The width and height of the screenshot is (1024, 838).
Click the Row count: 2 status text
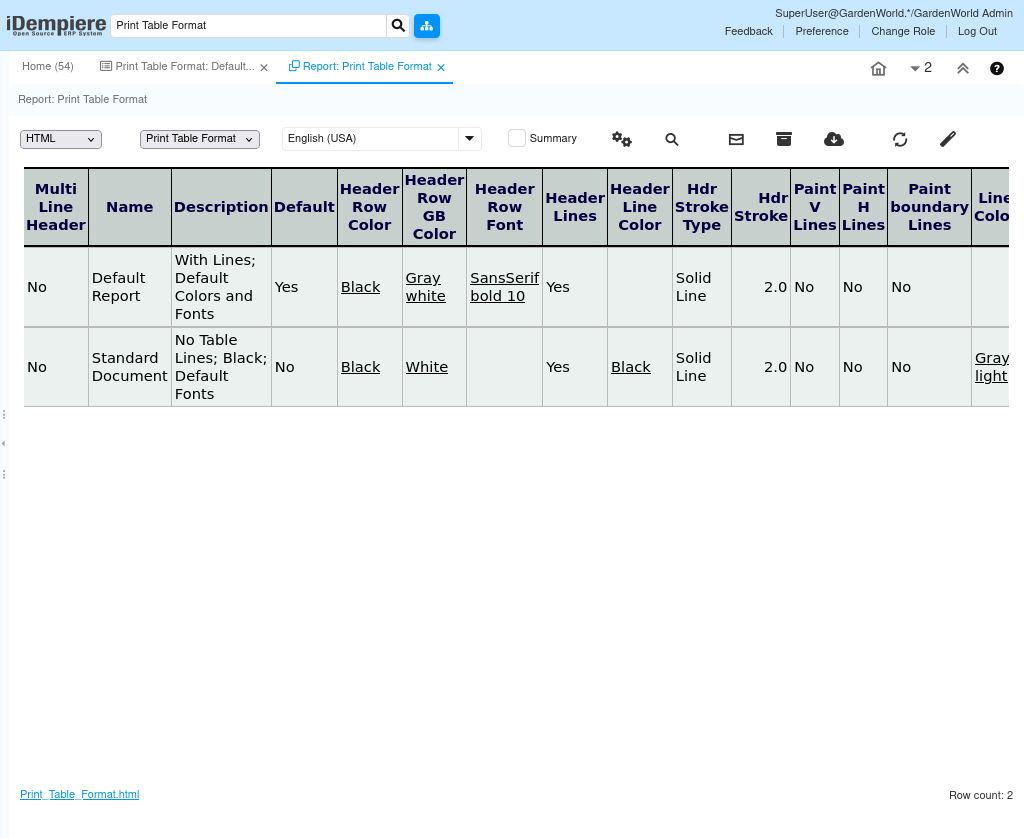pos(980,795)
